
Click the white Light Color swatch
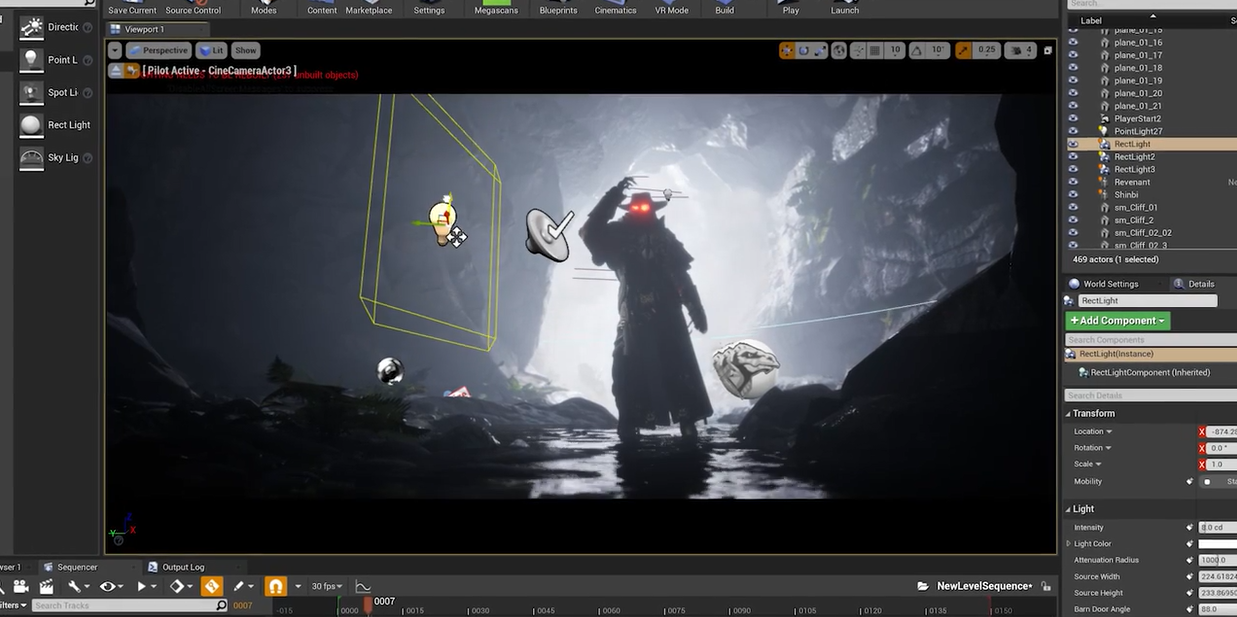point(1218,544)
